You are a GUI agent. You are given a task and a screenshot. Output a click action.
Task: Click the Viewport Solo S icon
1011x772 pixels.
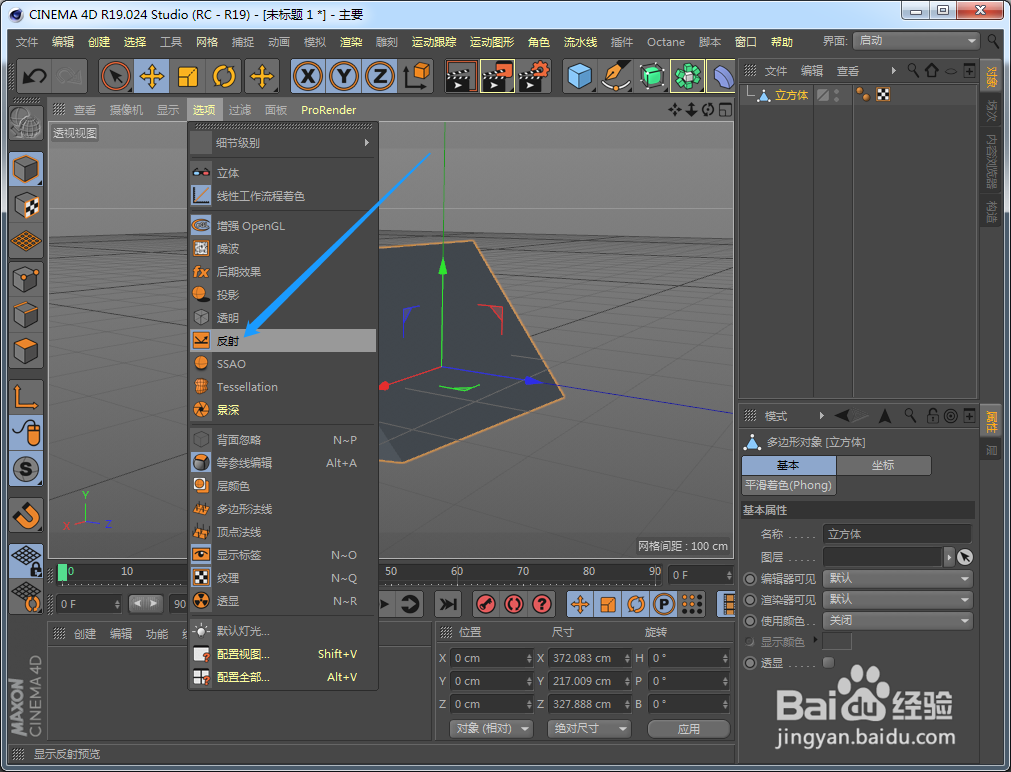pyautogui.click(x=26, y=469)
